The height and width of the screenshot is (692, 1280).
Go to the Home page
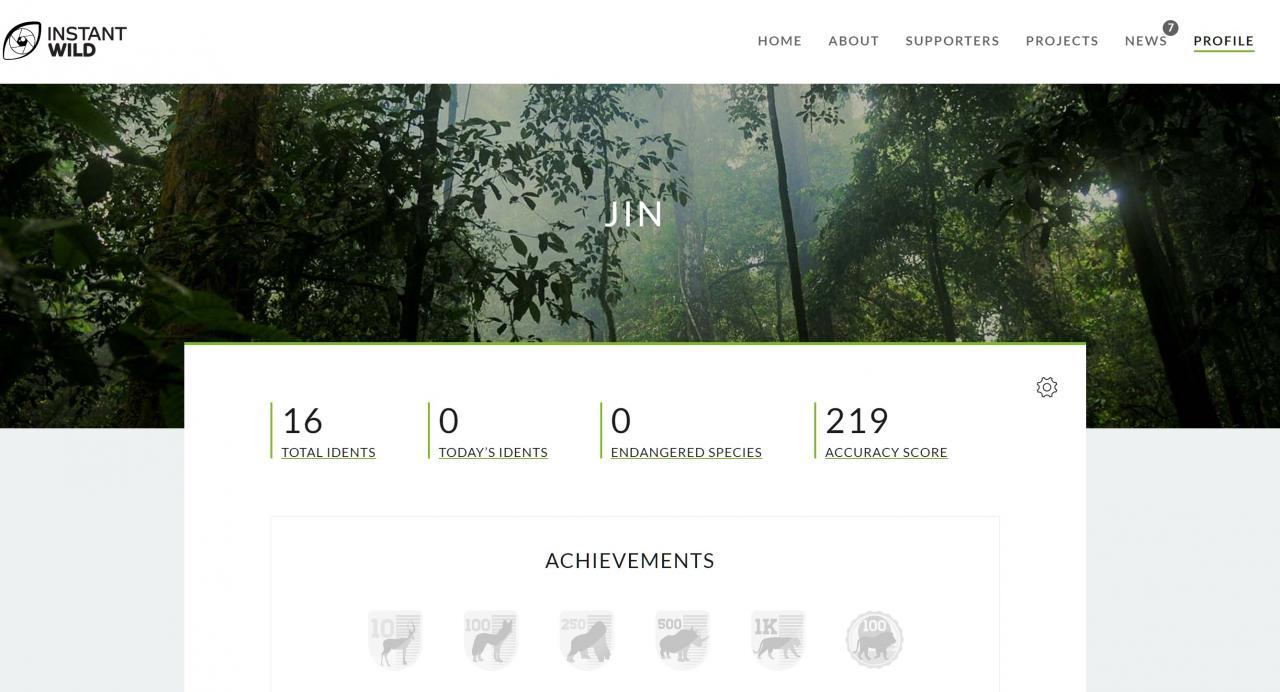click(x=780, y=41)
